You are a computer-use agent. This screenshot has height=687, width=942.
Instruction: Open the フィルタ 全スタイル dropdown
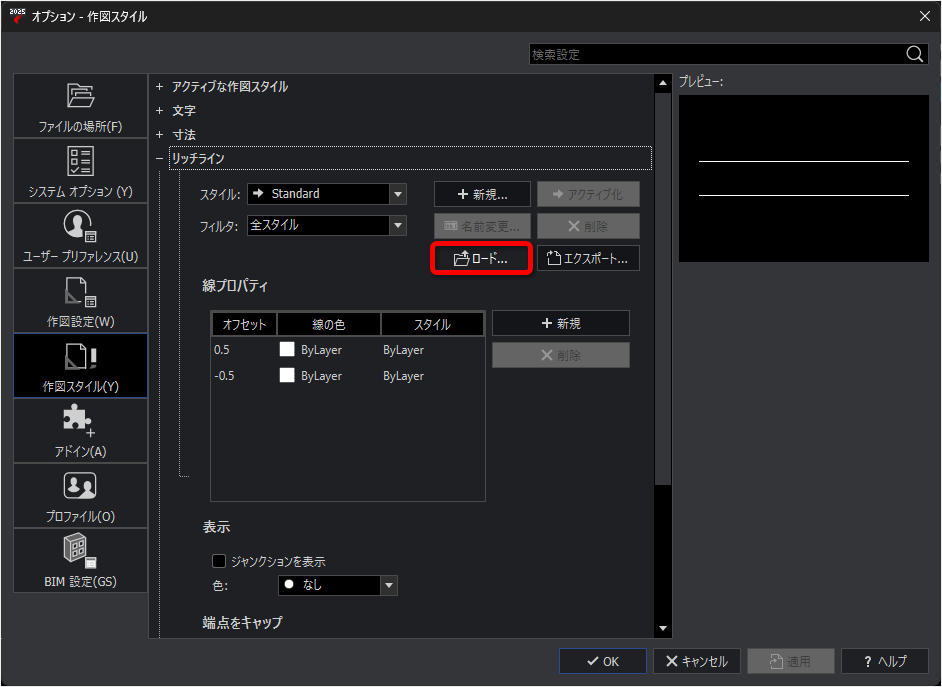[x=327, y=225]
